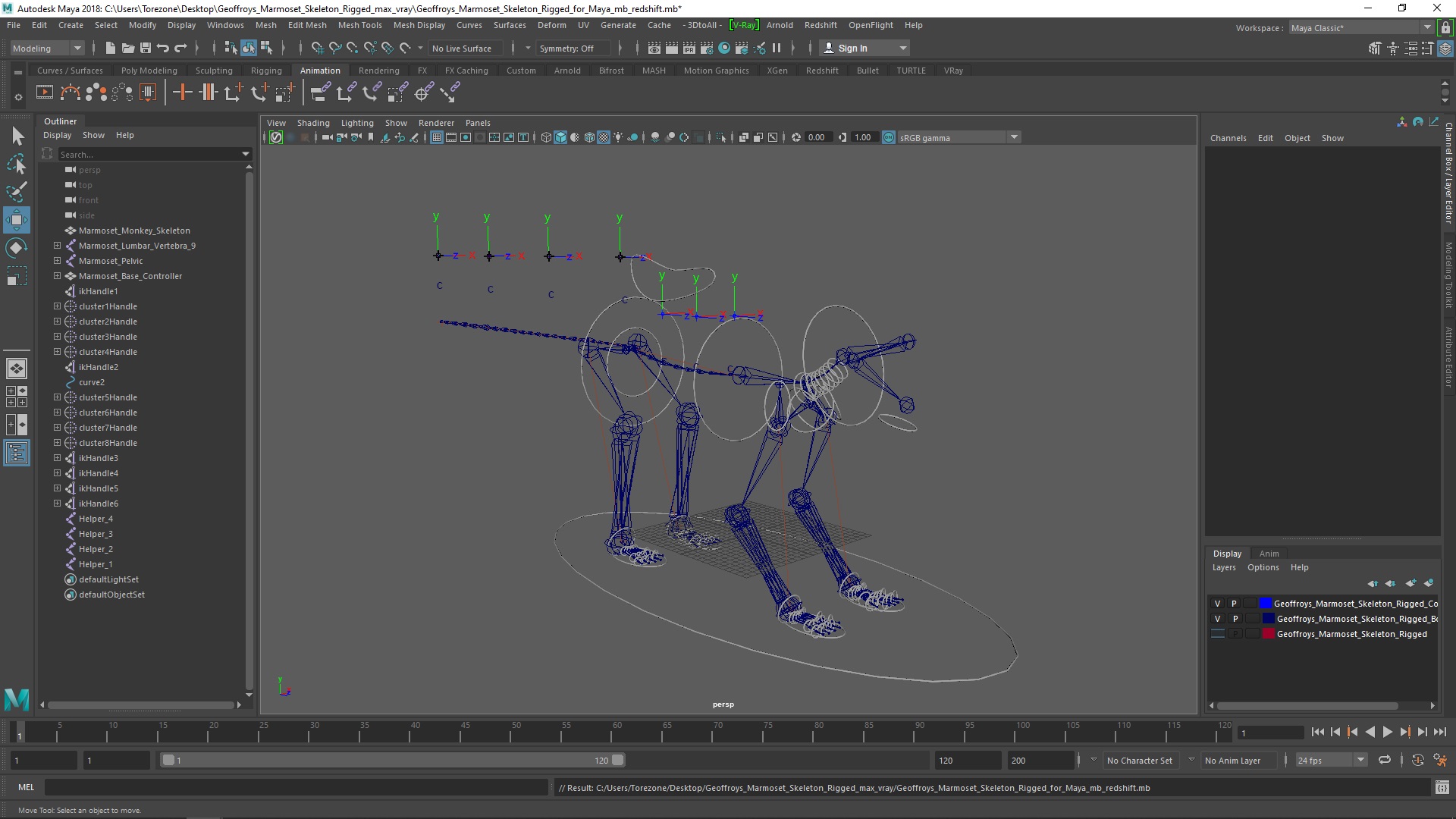Toggle visibility V for Geoffroys_Marmoset_Skeleton_Rigged_Be layer

pyautogui.click(x=1218, y=618)
